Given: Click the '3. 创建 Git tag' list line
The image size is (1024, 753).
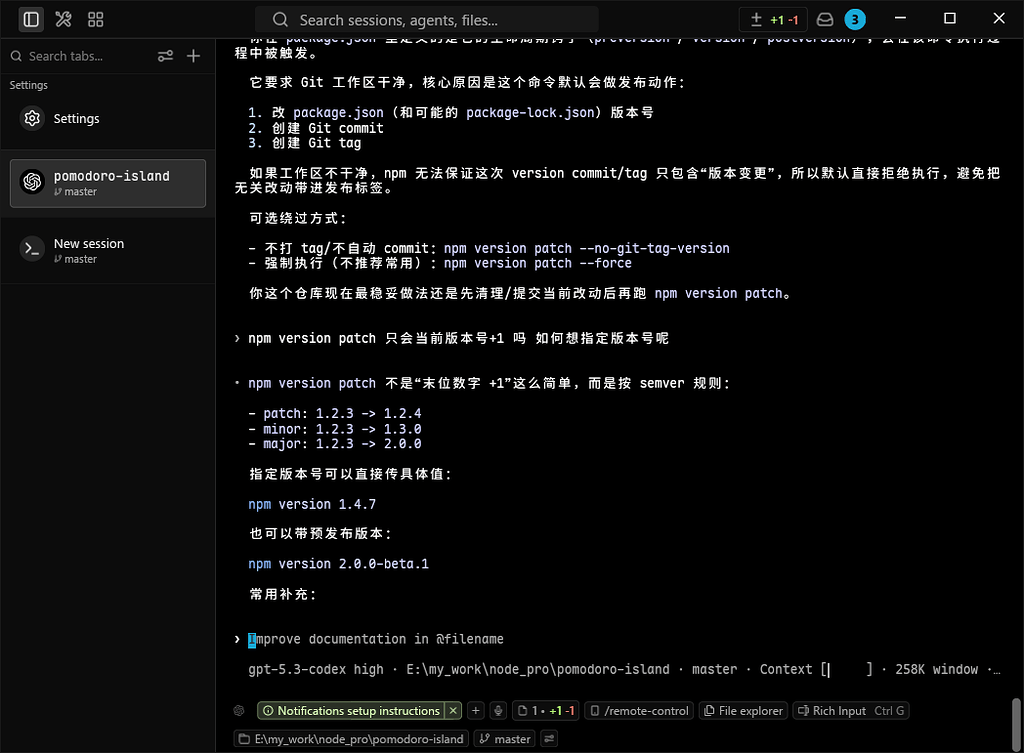Looking at the screenshot, I should coord(304,143).
